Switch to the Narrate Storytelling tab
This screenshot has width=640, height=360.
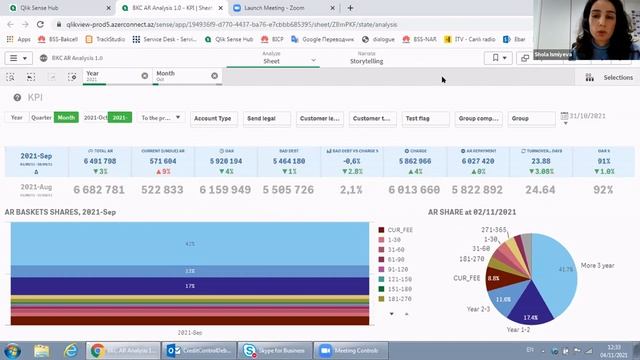367,58
